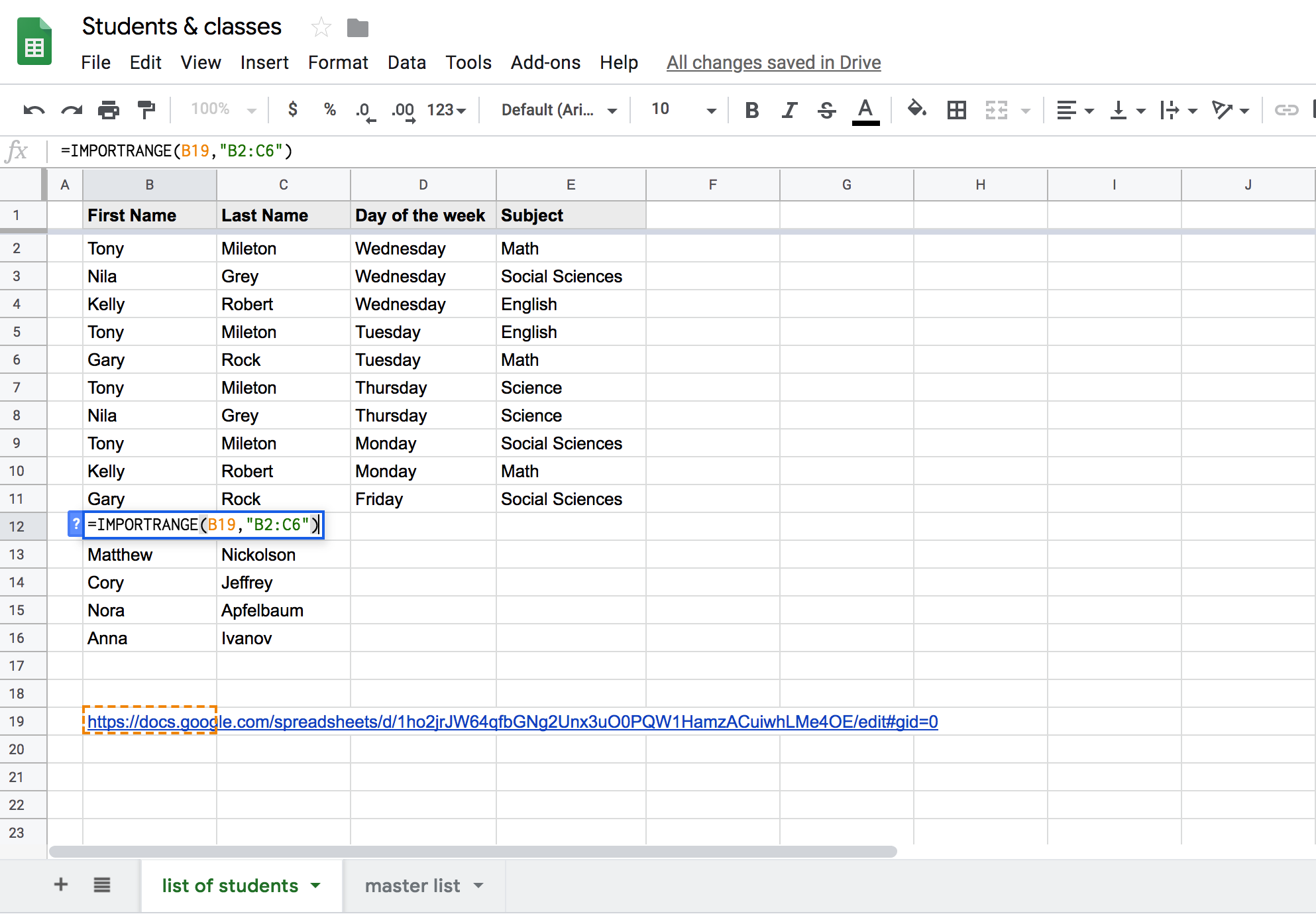Image resolution: width=1316 pixels, height=916 pixels.
Task: Switch to the master list sheet tab
Action: coord(412,886)
